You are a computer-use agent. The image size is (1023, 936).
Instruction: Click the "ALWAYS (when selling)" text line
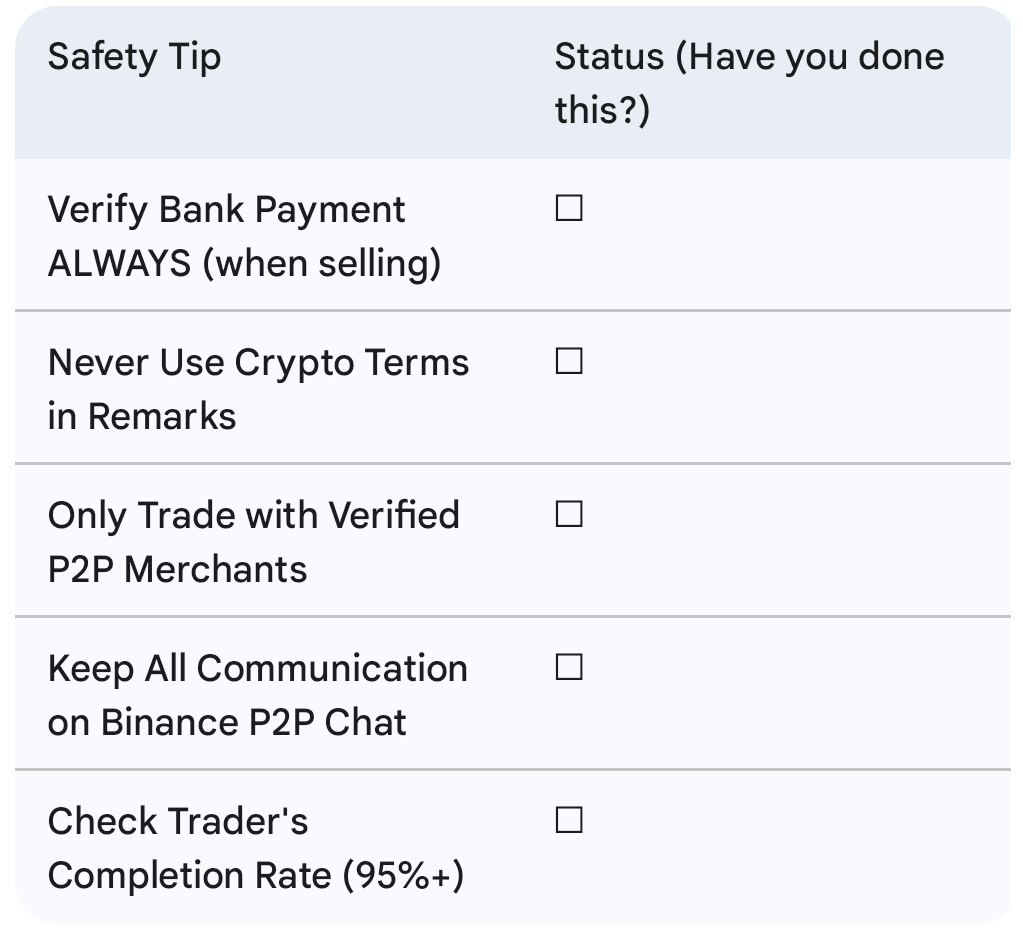point(244,264)
